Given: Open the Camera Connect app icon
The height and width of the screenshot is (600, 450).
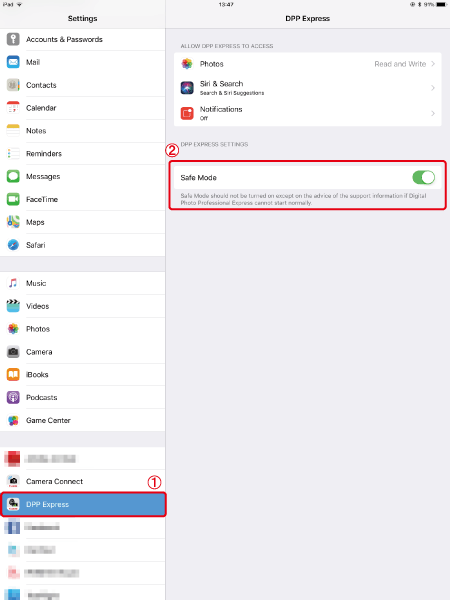Looking at the screenshot, I should 13,481.
